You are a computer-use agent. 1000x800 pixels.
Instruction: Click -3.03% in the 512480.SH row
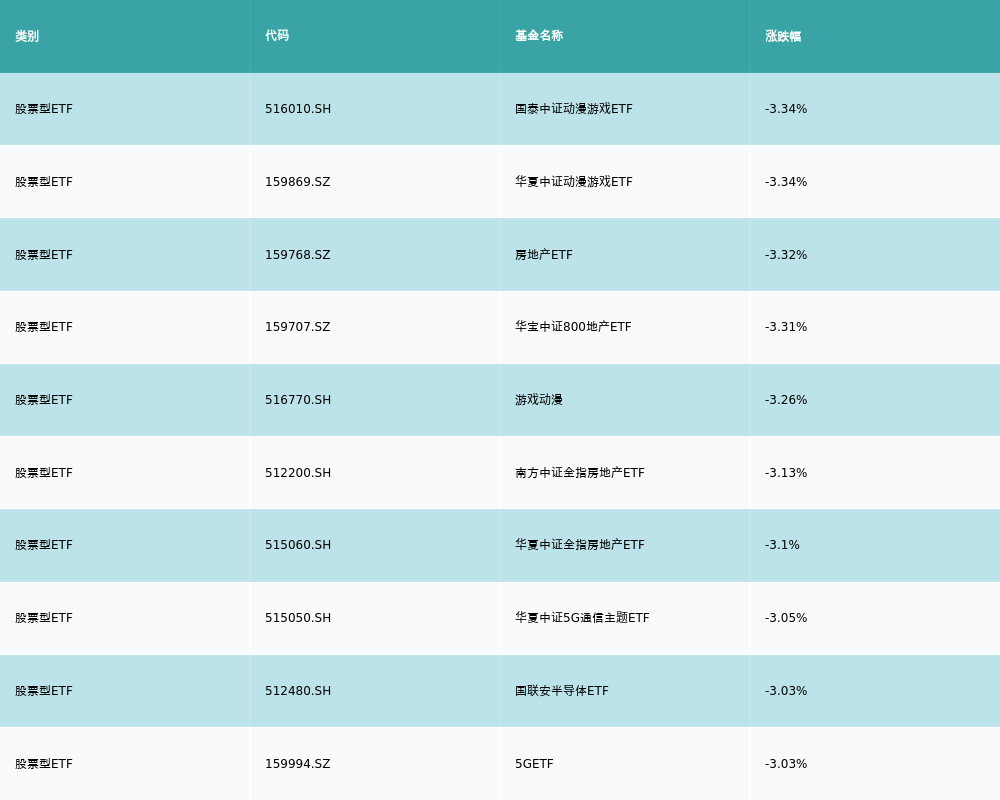pyautogui.click(x=786, y=691)
